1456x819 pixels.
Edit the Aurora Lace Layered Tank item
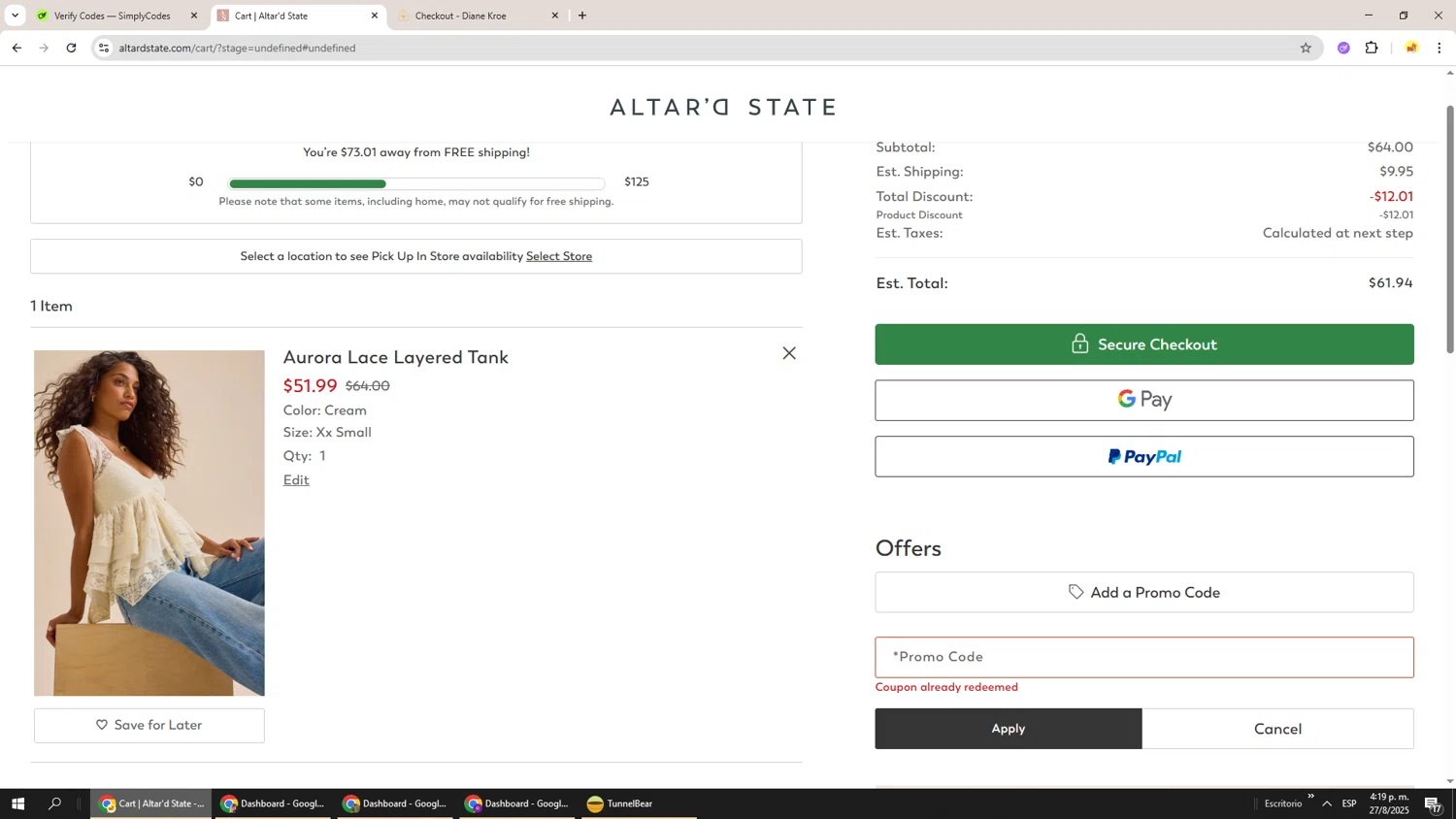coord(296,479)
